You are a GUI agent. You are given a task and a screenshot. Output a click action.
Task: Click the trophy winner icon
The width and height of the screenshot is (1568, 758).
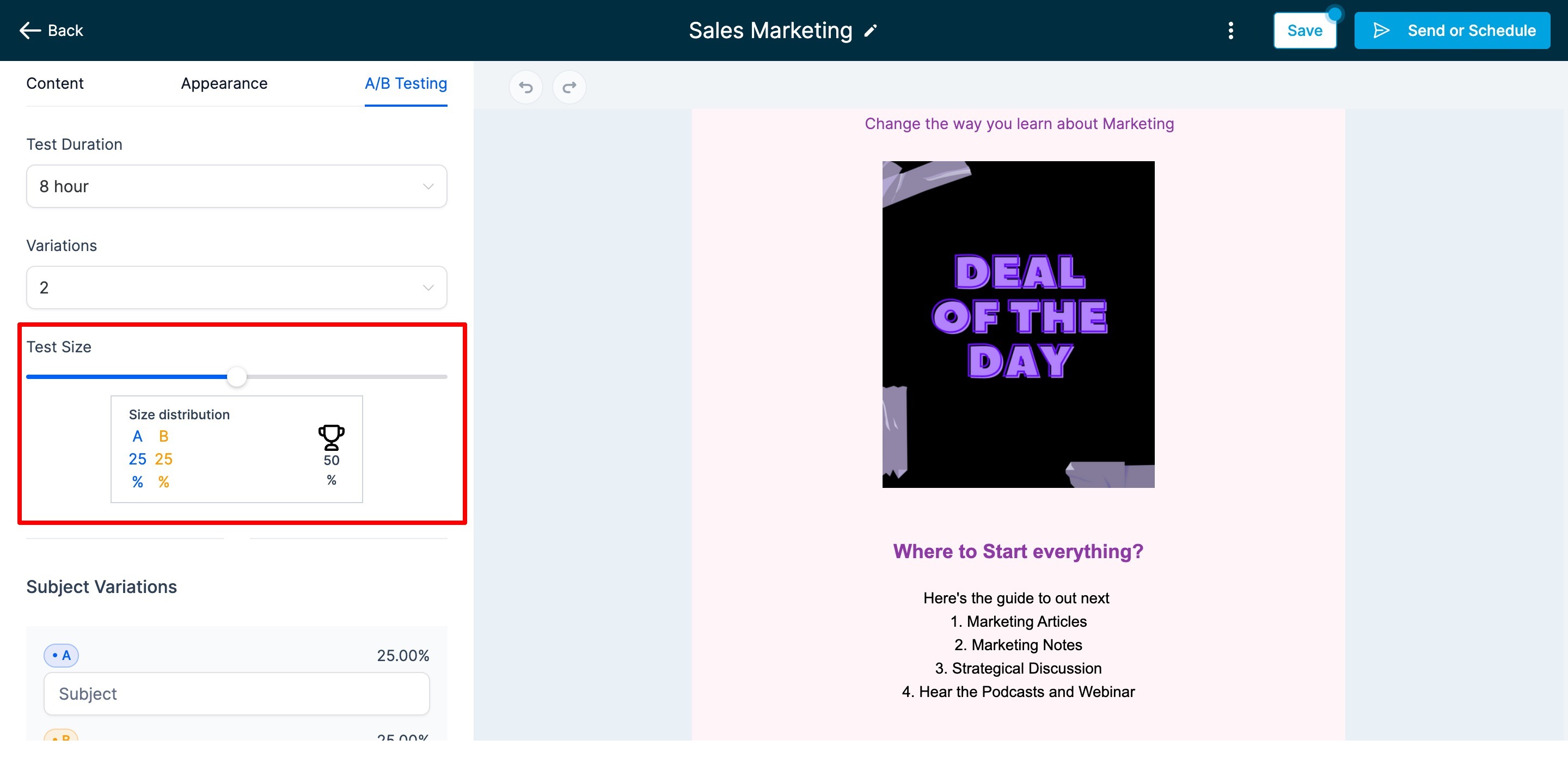[331, 437]
